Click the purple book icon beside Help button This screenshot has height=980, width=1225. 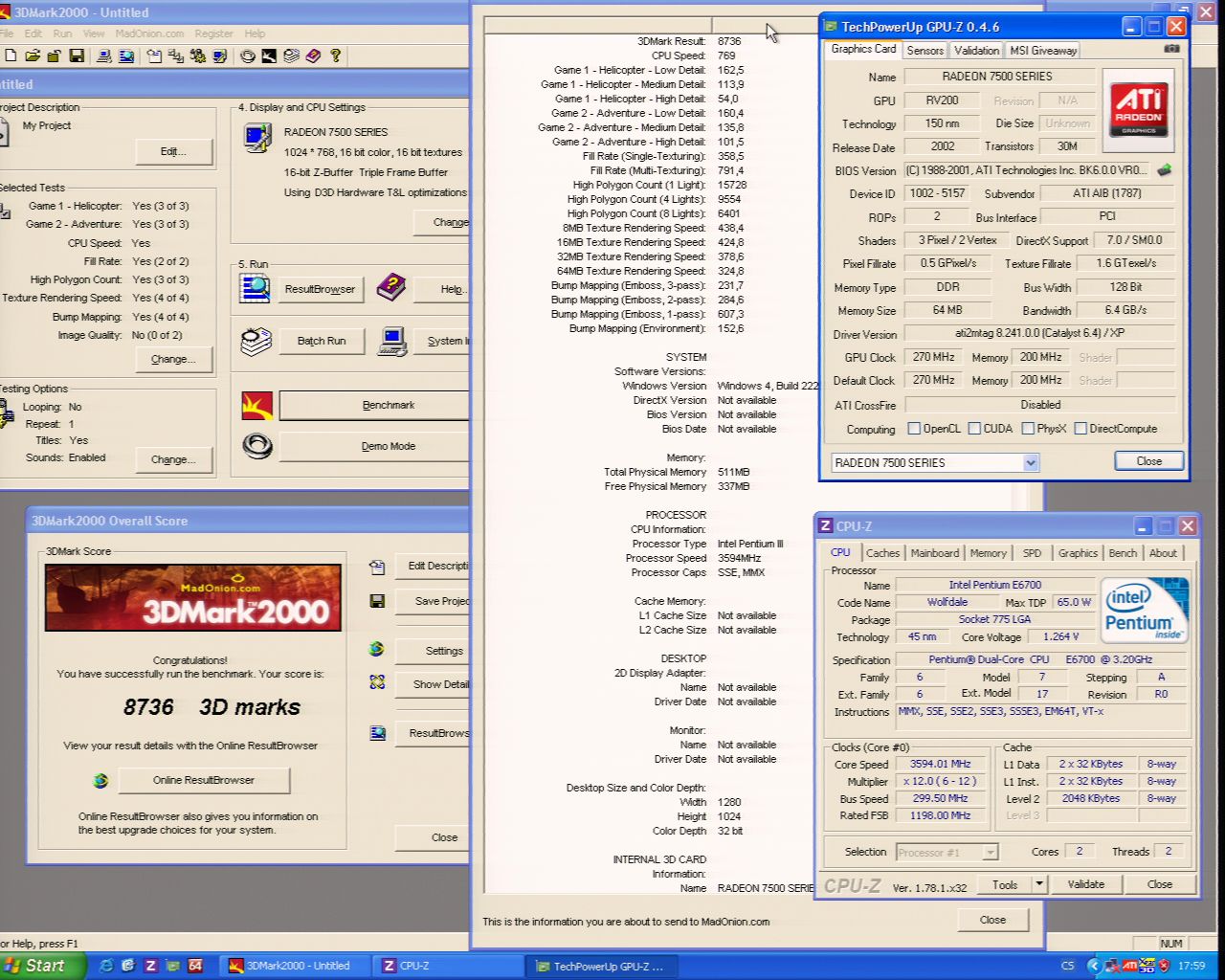[x=390, y=287]
